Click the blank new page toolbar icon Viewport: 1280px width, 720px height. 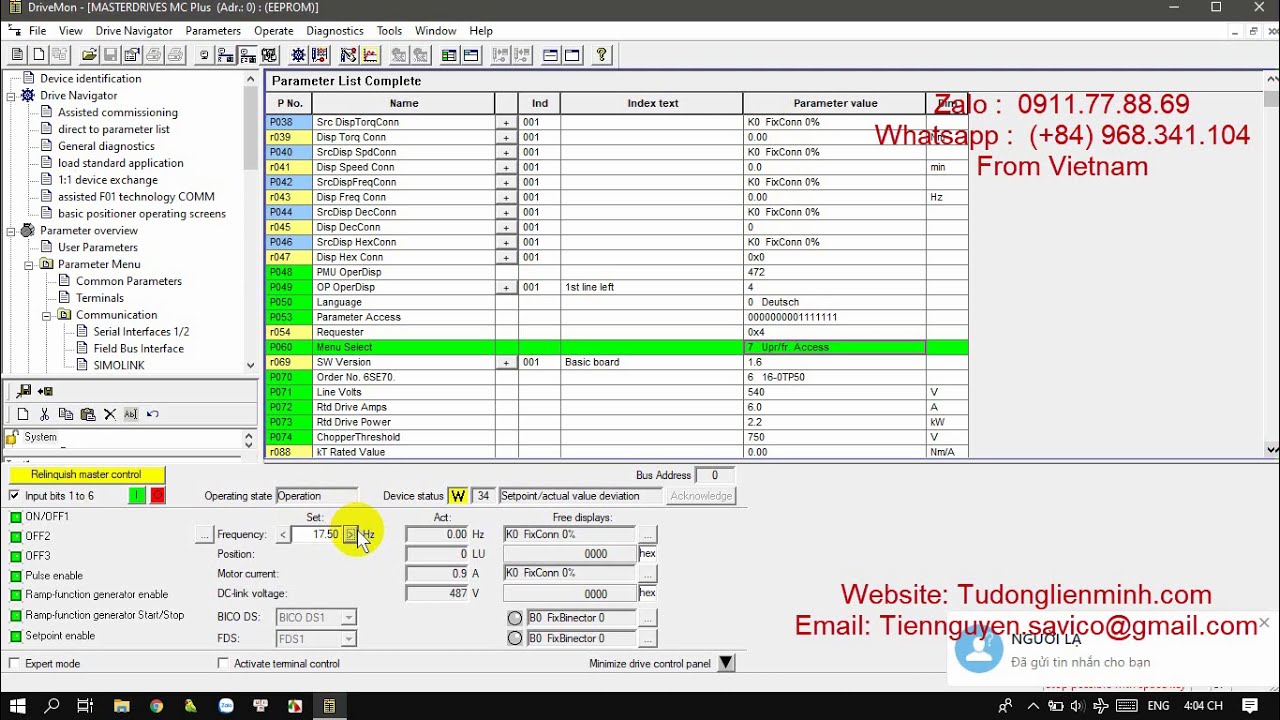click(x=38, y=55)
